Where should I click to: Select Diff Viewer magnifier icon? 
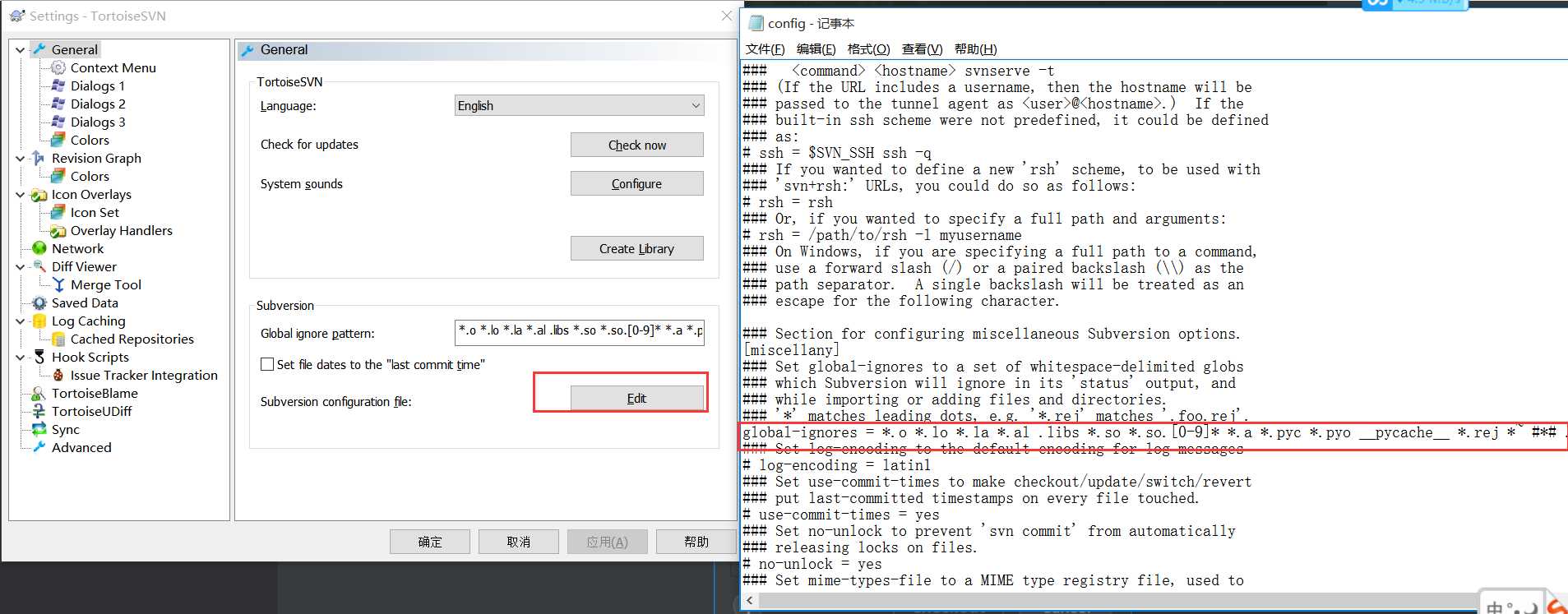click(39, 266)
